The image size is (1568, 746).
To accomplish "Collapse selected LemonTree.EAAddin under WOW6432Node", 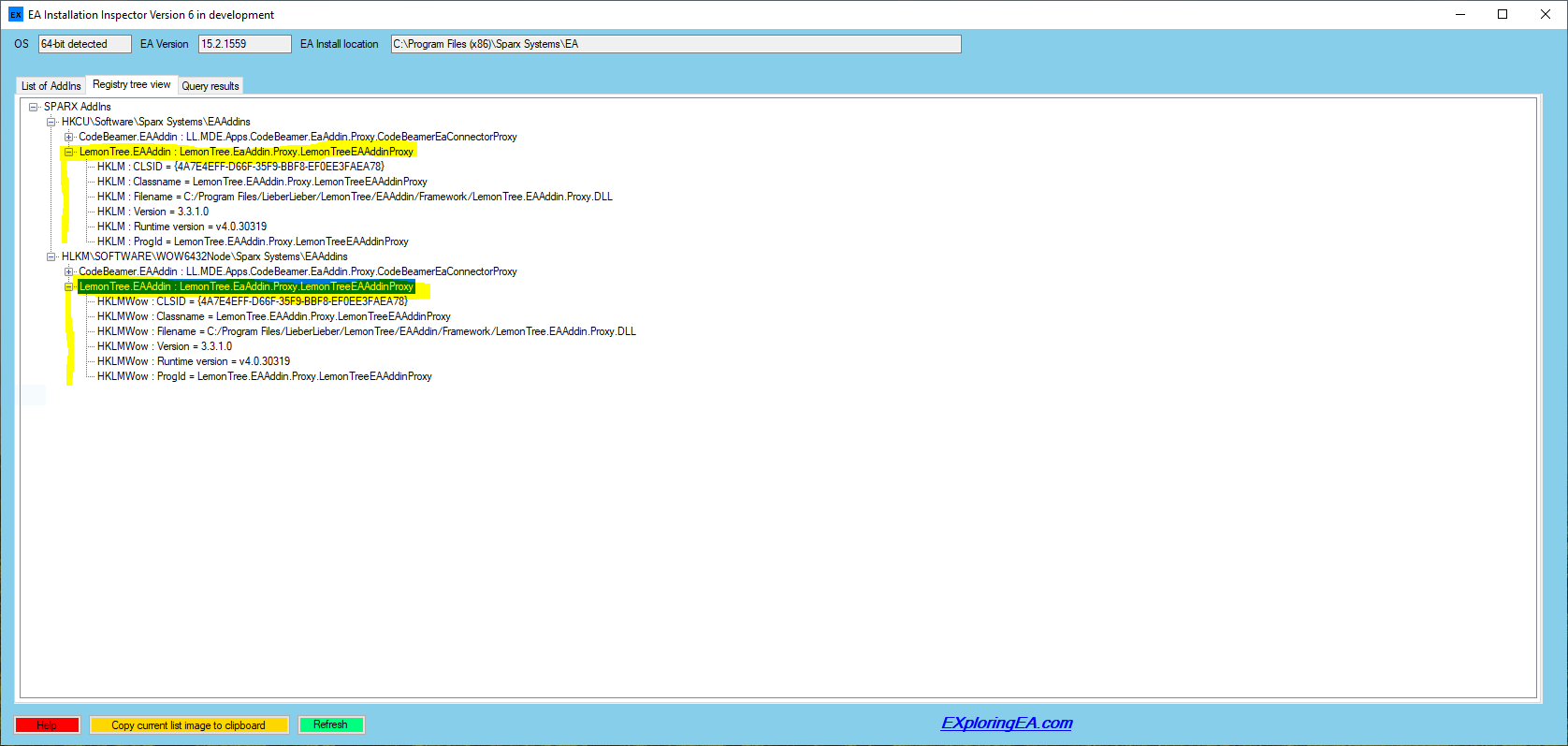I will [68, 286].
